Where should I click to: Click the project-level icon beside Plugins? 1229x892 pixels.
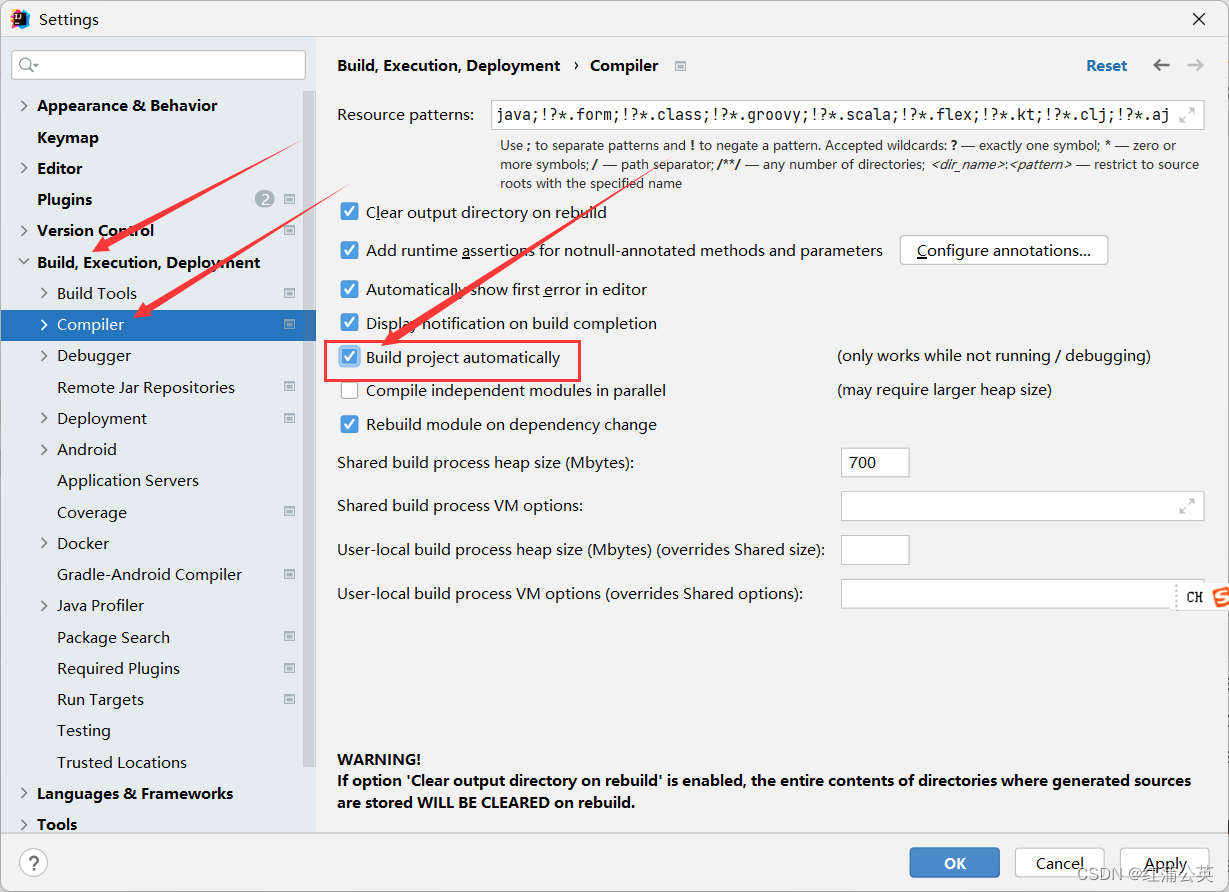[x=289, y=199]
